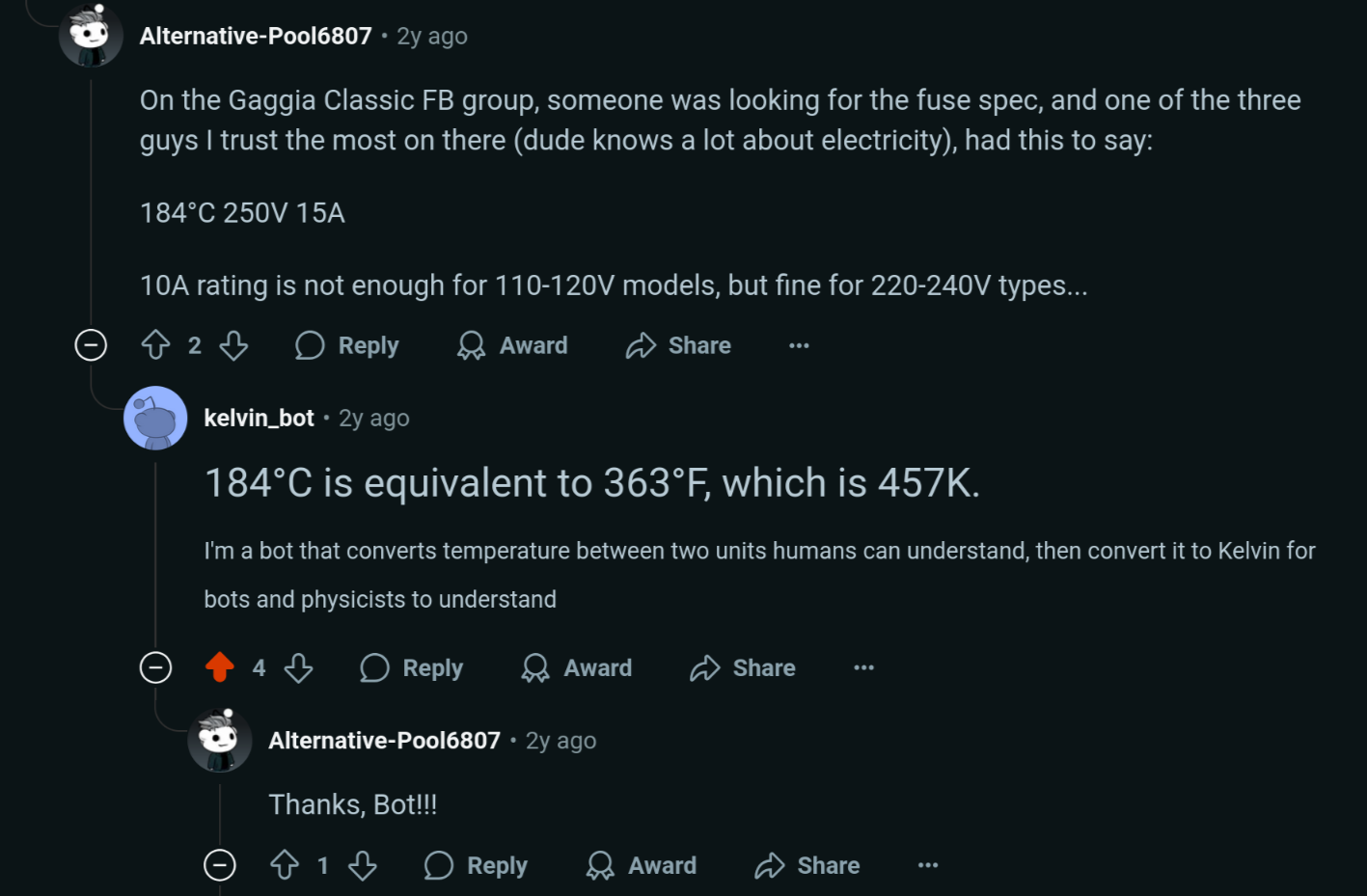Collapse the top Alternative-Pool6807 comment thread
Image resolution: width=1367 pixels, height=896 pixels.
point(91,345)
